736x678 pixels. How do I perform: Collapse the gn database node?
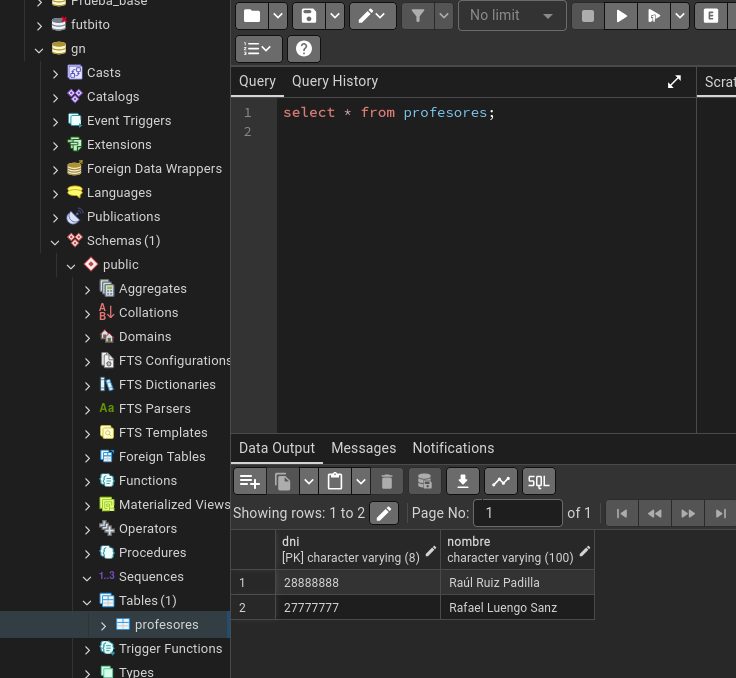pyautogui.click(x=39, y=50)
